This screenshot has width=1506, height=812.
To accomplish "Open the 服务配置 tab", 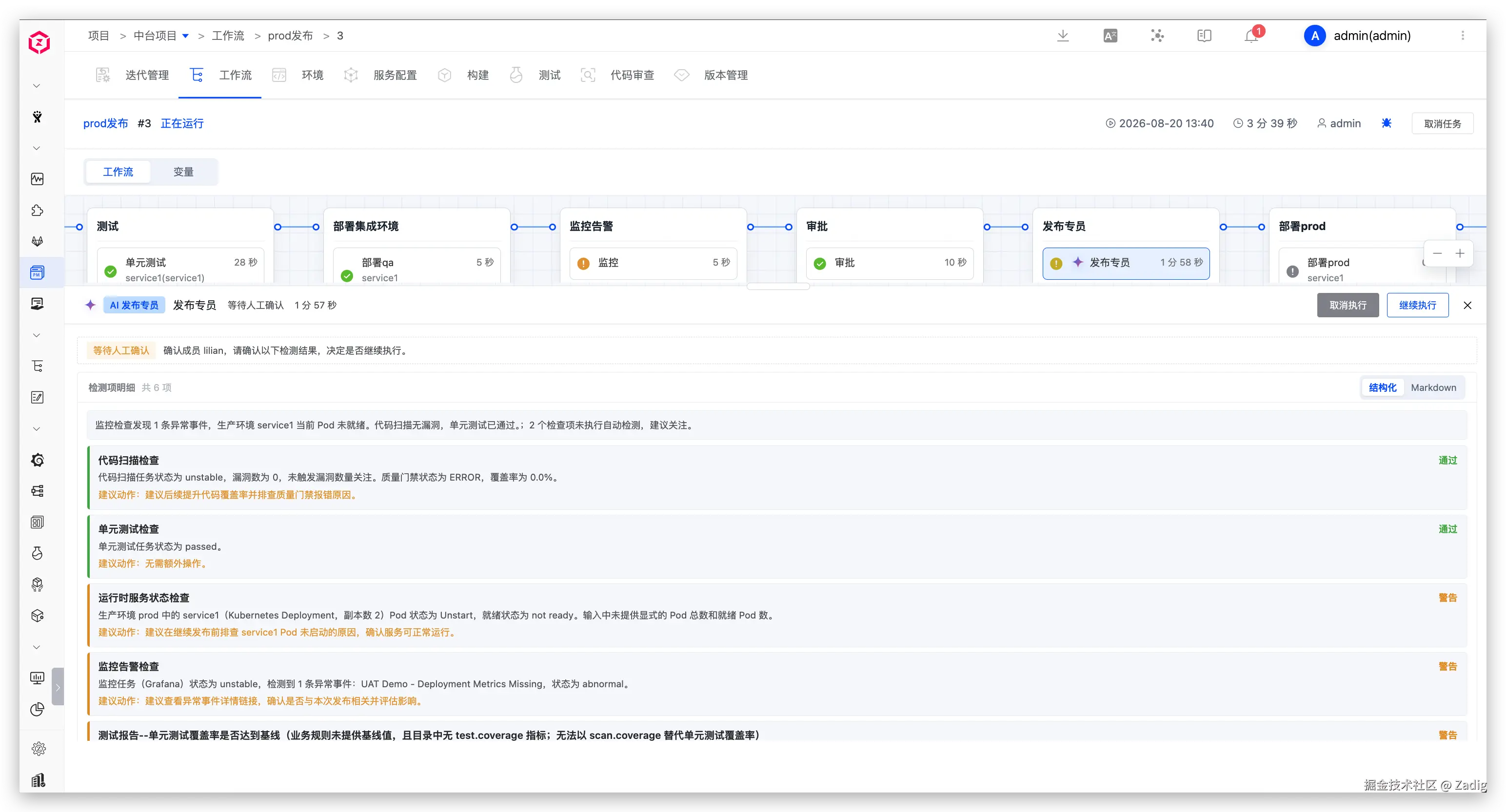I will point(380,75).
